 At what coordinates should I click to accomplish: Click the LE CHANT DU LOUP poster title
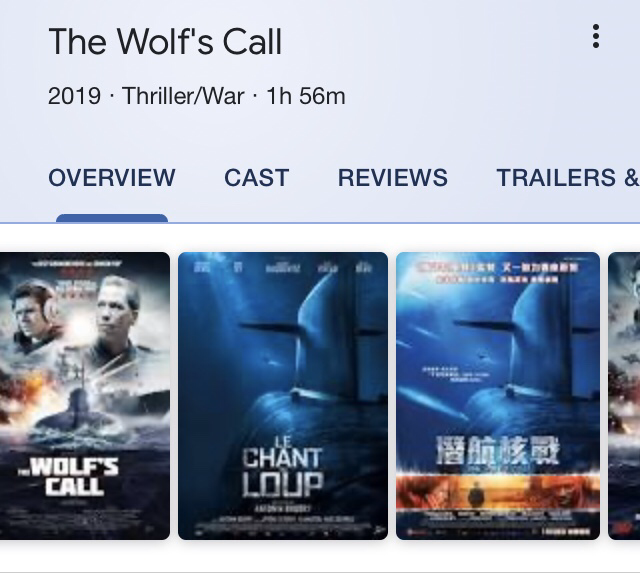(282, 466)
